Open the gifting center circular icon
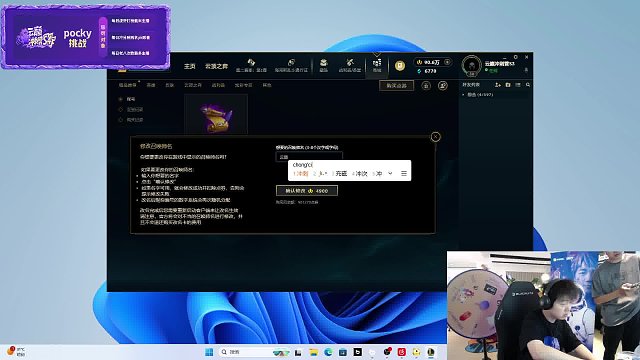 pyautogui.click(x=426, y=85)
